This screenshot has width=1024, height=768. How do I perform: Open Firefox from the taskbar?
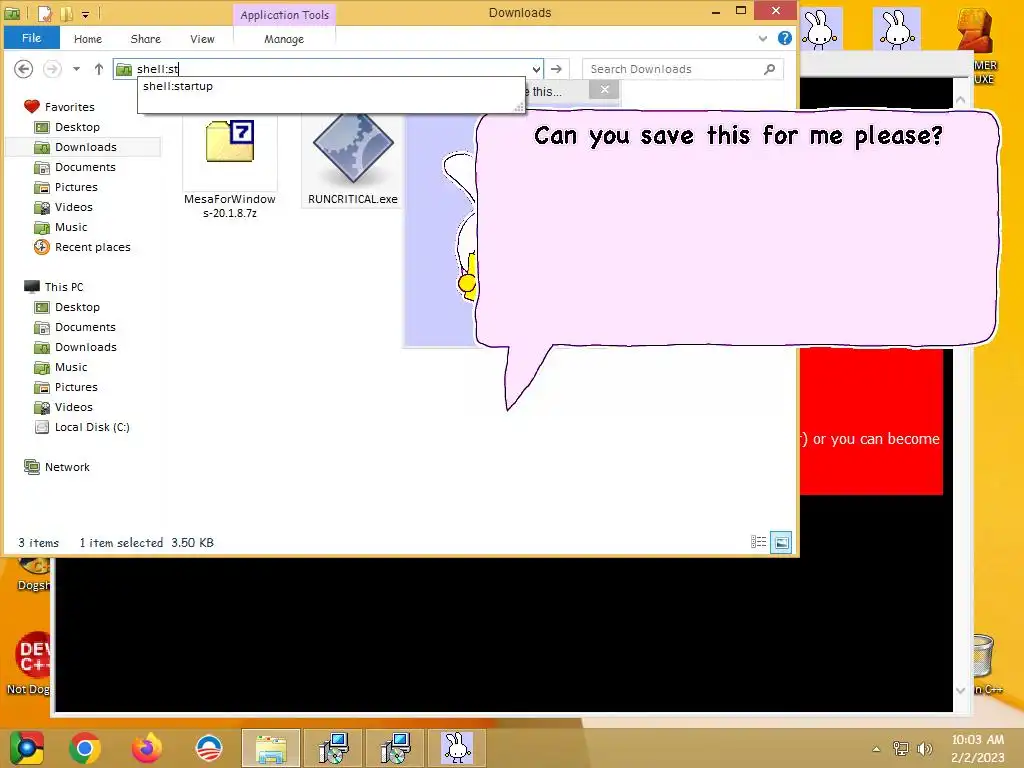(x=147, y=748)
